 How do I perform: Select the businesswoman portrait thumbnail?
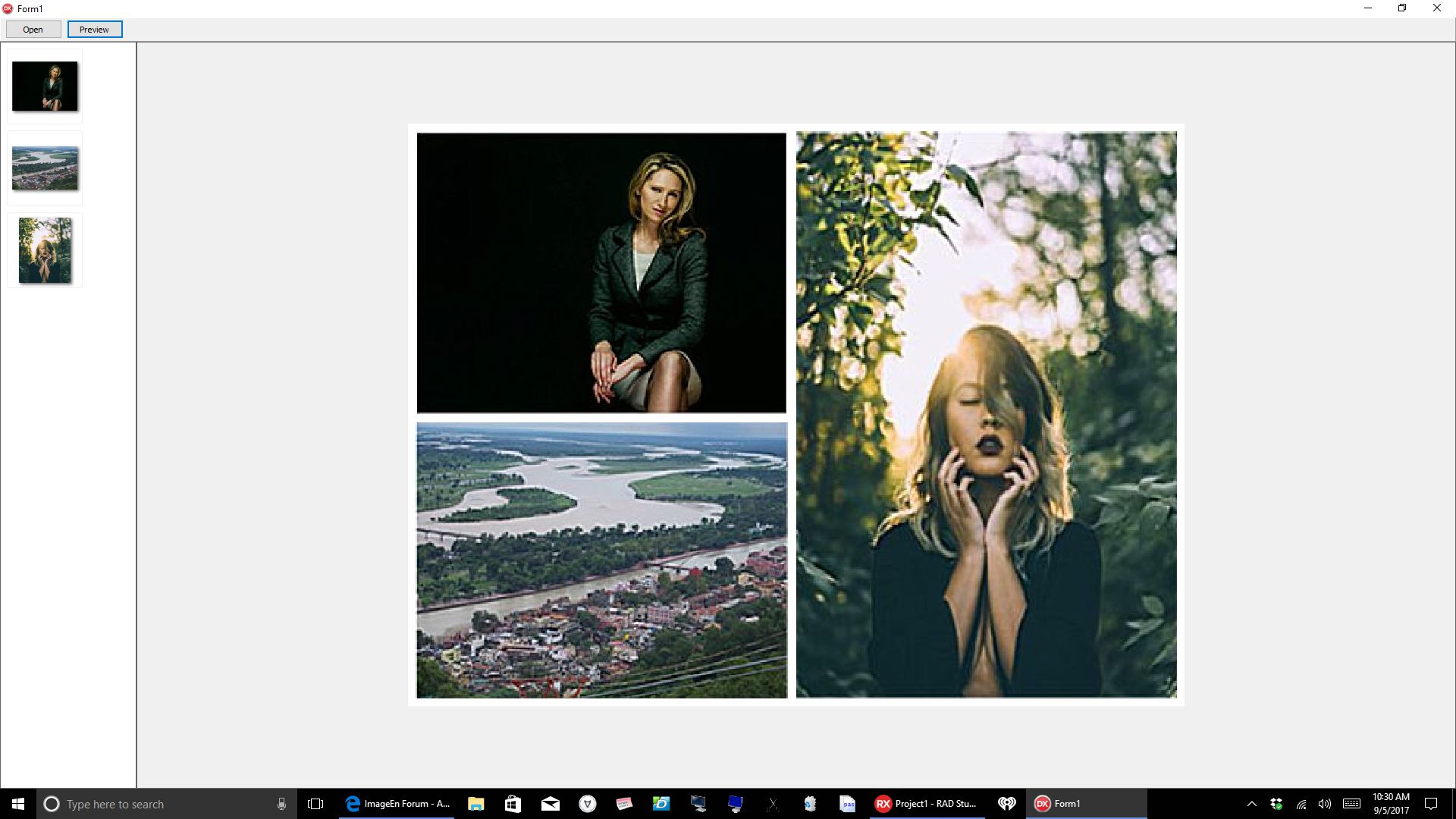pyautogui.click(x=45, y=86)
